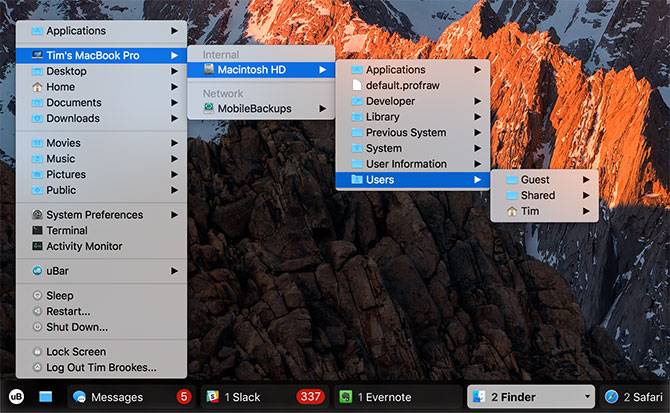Click the Lock Screen padlock icon
This screenshot has width=670, height=413.
tap(37, 352)
